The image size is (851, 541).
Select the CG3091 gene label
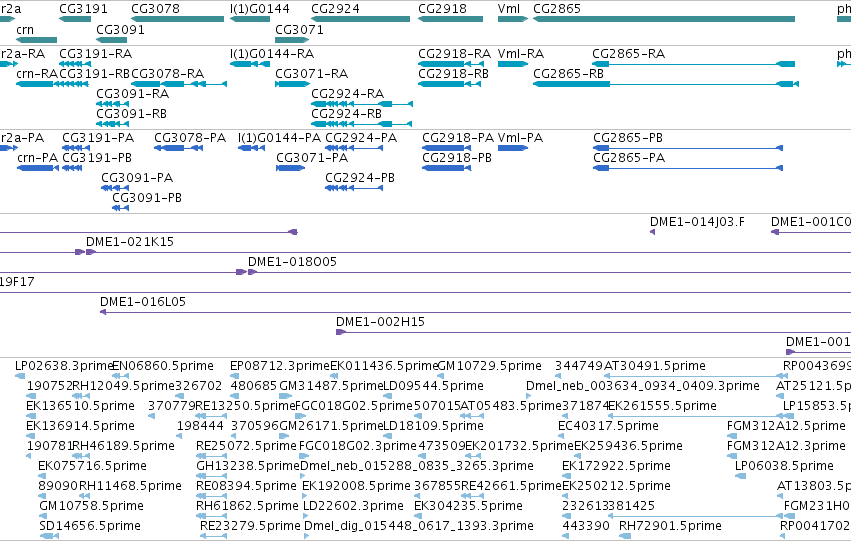tap(120, 29)
